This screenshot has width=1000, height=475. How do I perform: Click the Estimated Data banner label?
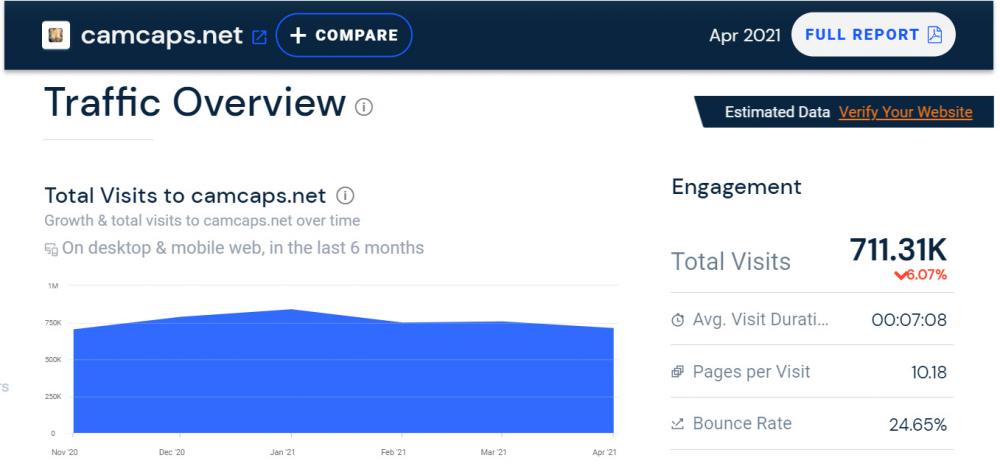point(777,112)
